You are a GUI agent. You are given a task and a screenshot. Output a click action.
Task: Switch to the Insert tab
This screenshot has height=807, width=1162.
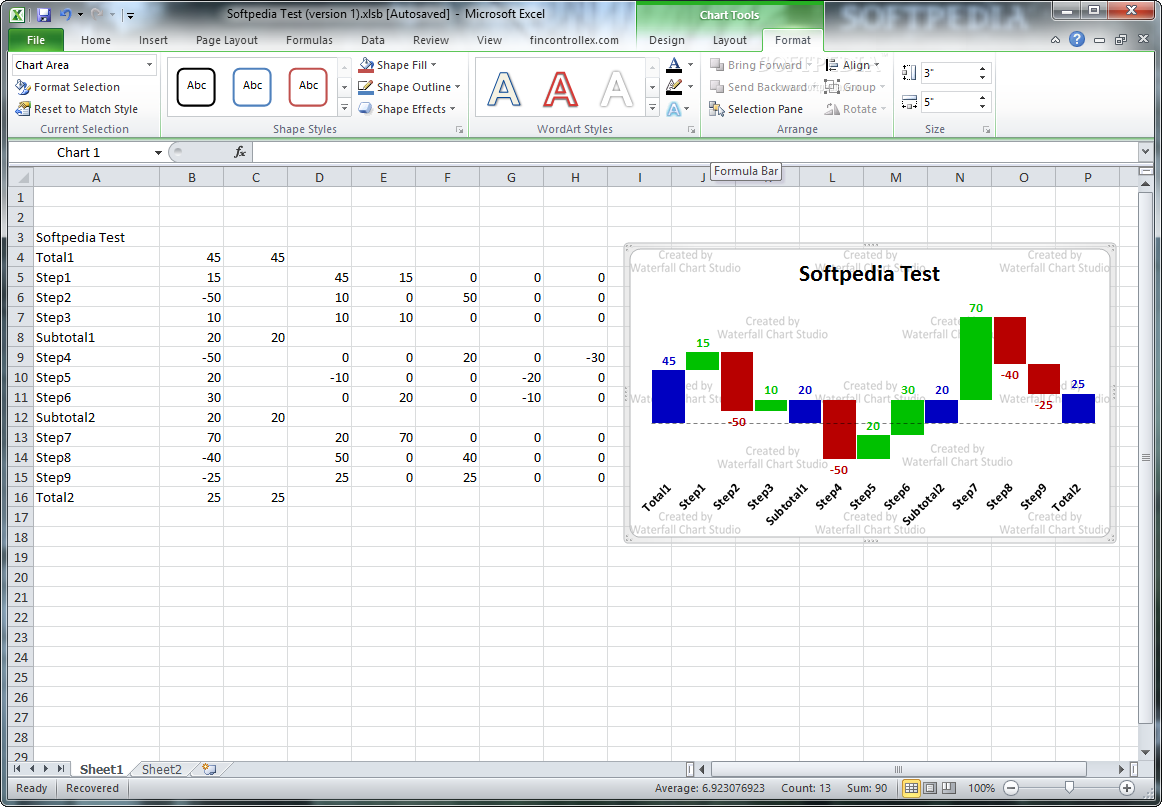coord(153,40)
